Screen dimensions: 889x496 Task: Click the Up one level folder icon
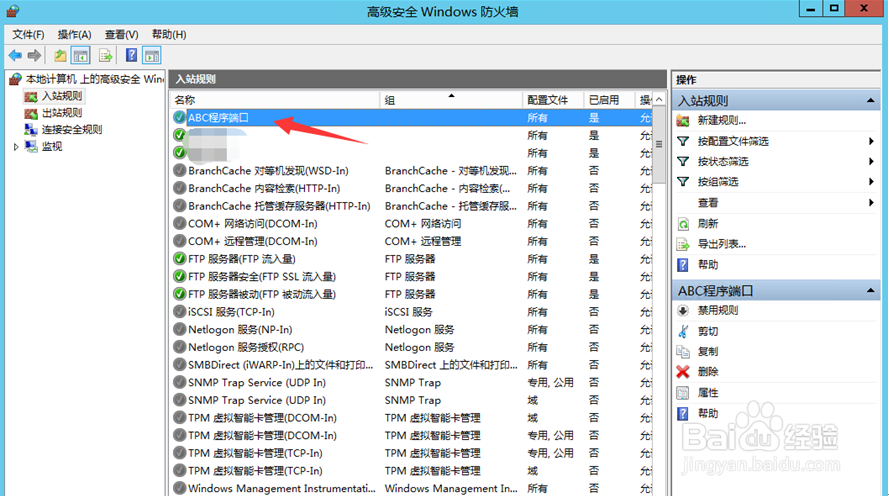[x=60, y=56]
